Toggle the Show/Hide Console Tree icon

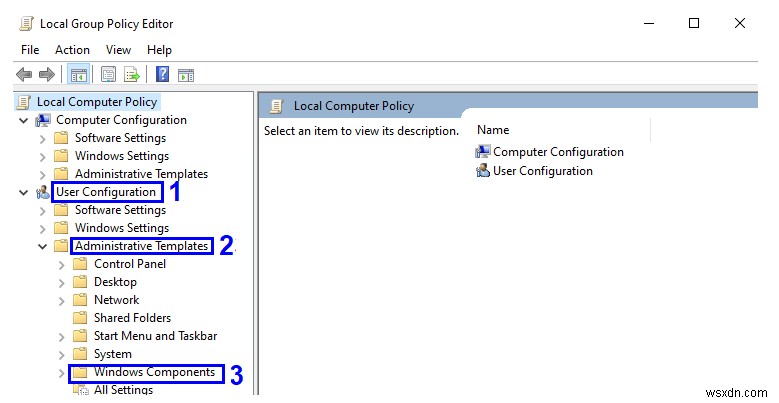click(77, 75)
